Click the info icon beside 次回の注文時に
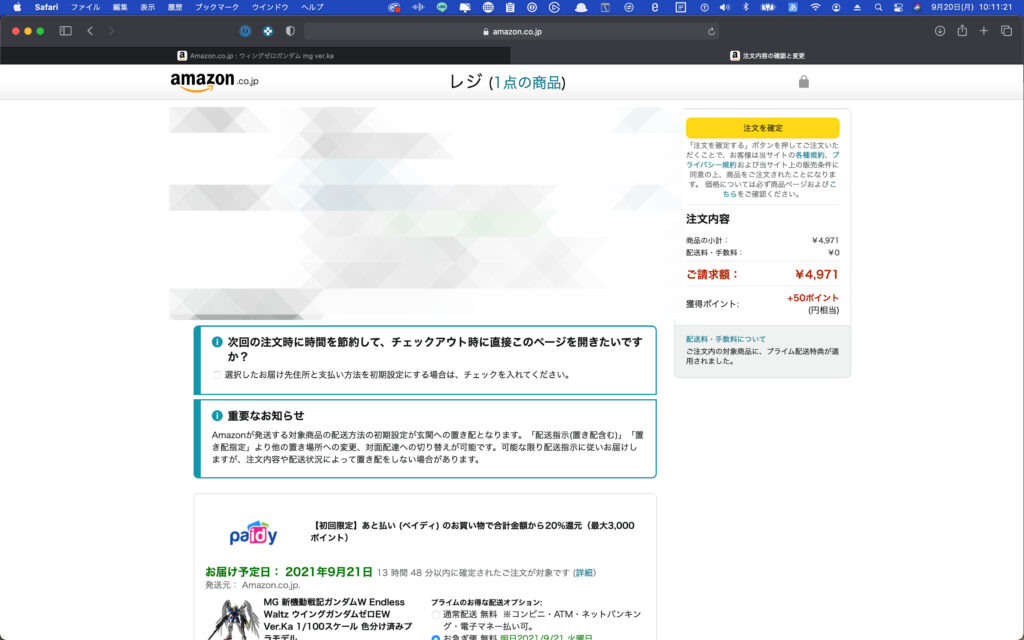1024x640 pixels. pos(217,342)
